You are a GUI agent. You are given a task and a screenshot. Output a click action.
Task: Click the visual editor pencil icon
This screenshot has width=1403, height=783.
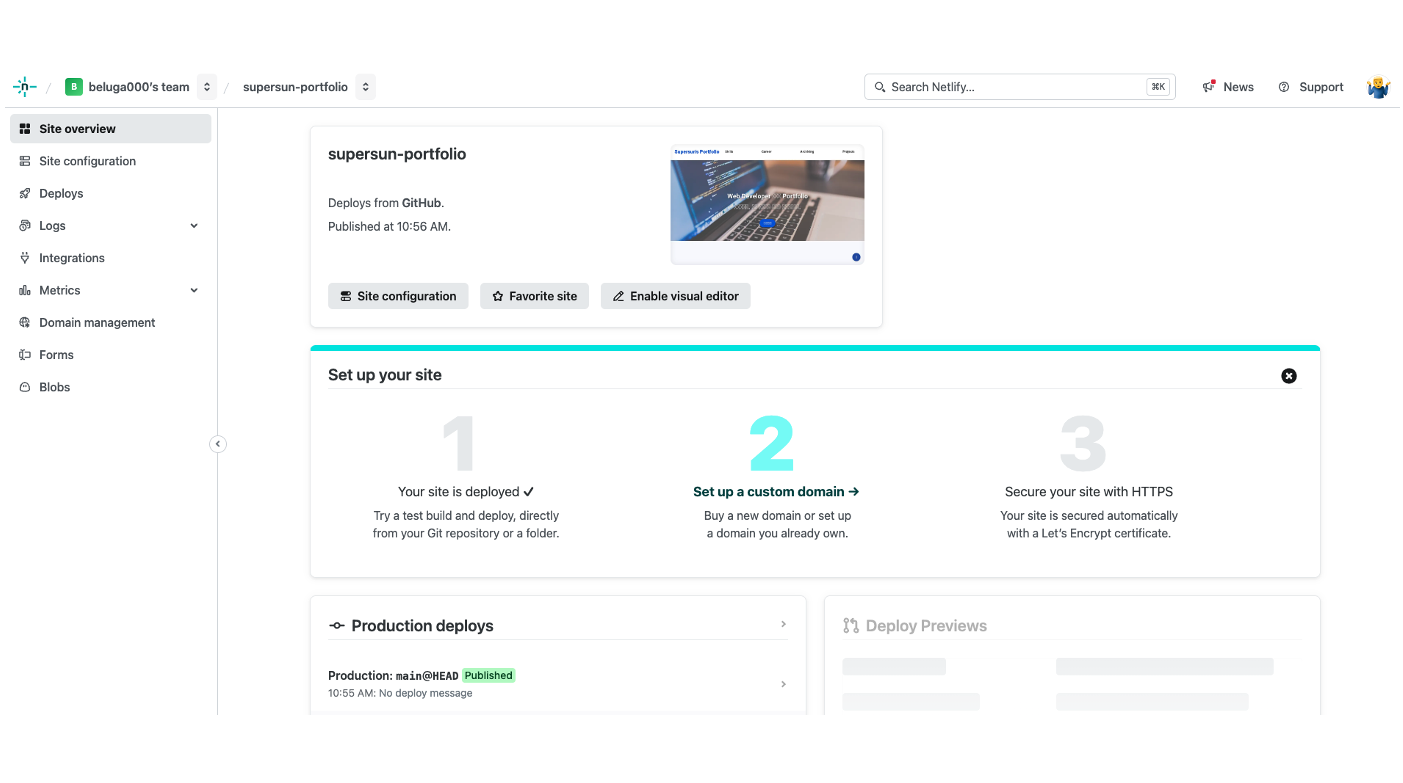pos(618,296)
